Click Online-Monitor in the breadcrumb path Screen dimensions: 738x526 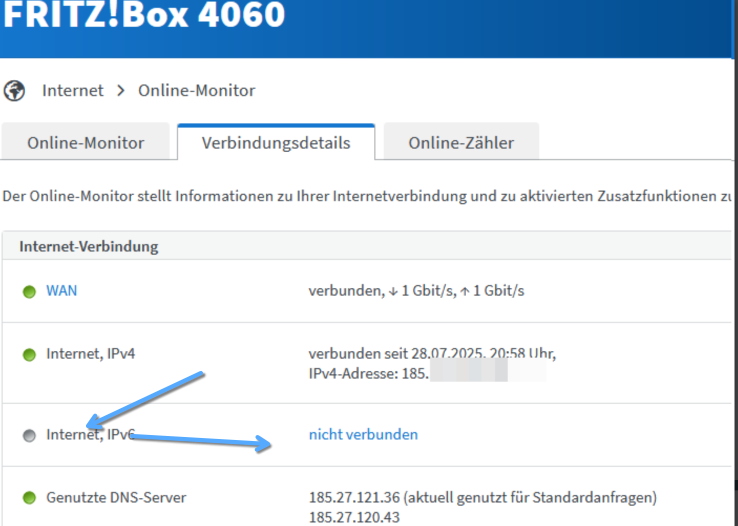point(196,91)
